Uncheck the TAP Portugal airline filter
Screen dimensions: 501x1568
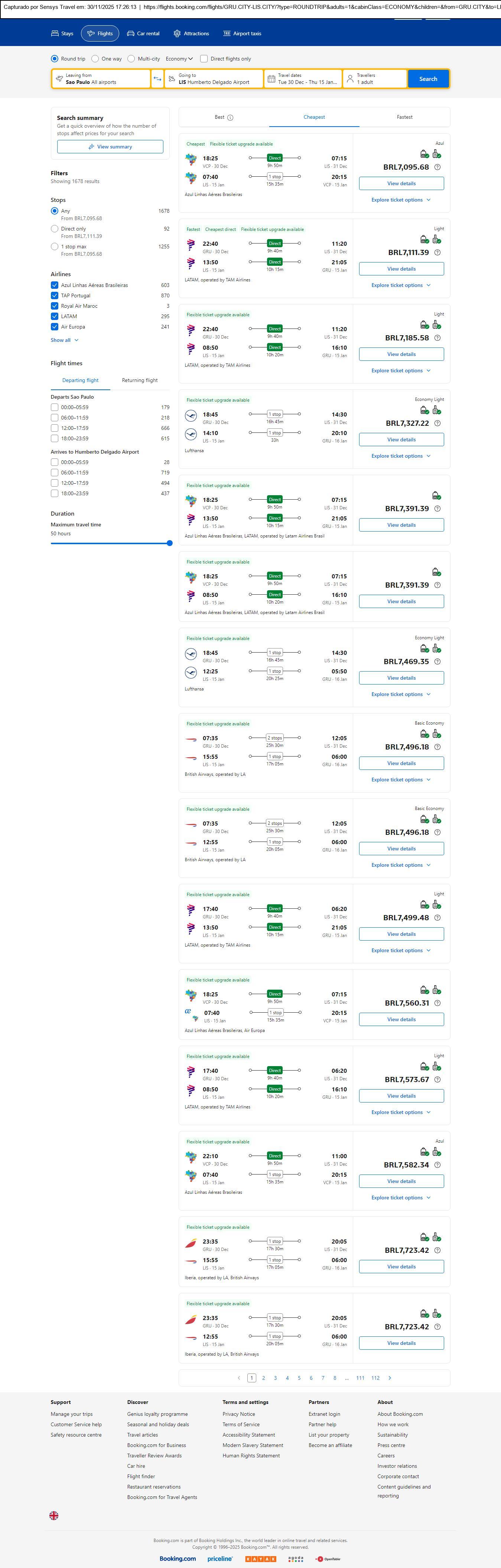pos(55,295)
